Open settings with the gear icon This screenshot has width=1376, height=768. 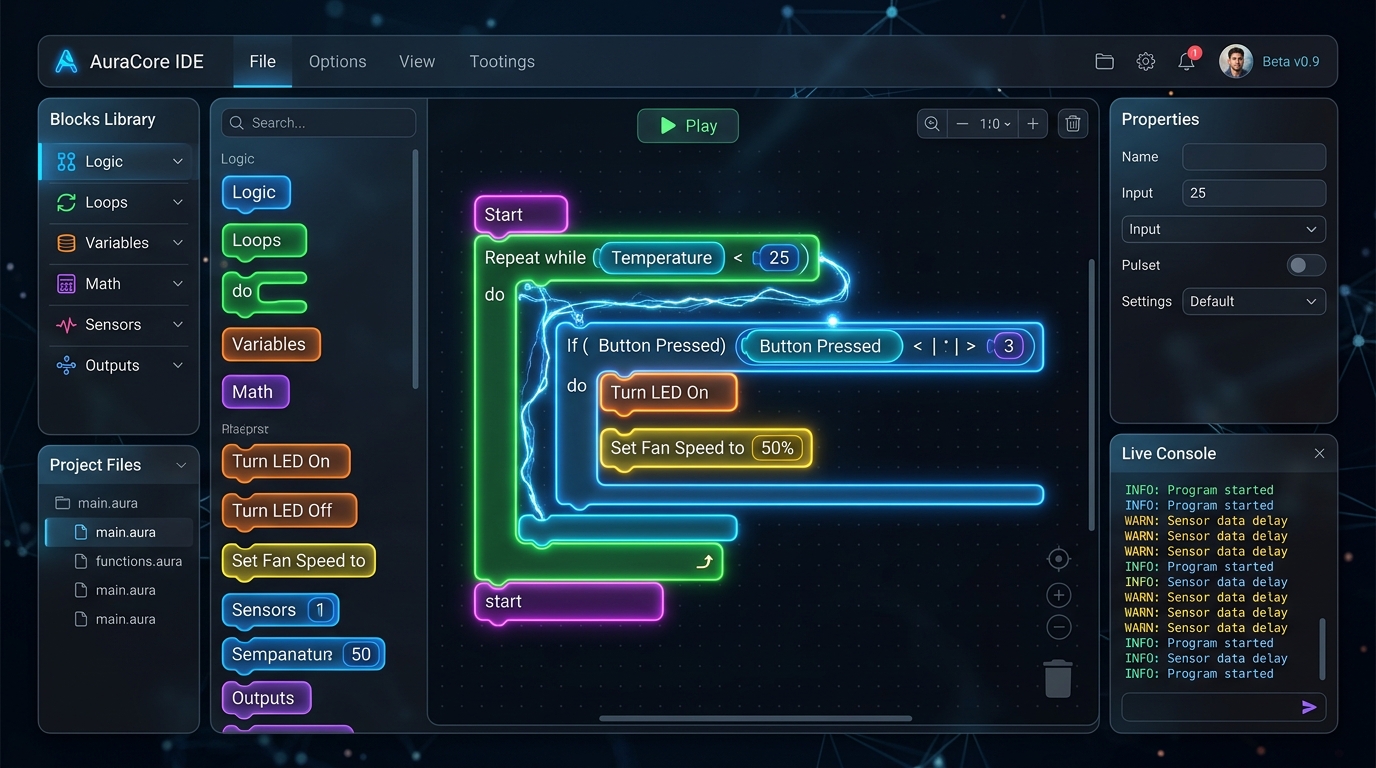pyautogui.click(x=1146, y=62)
